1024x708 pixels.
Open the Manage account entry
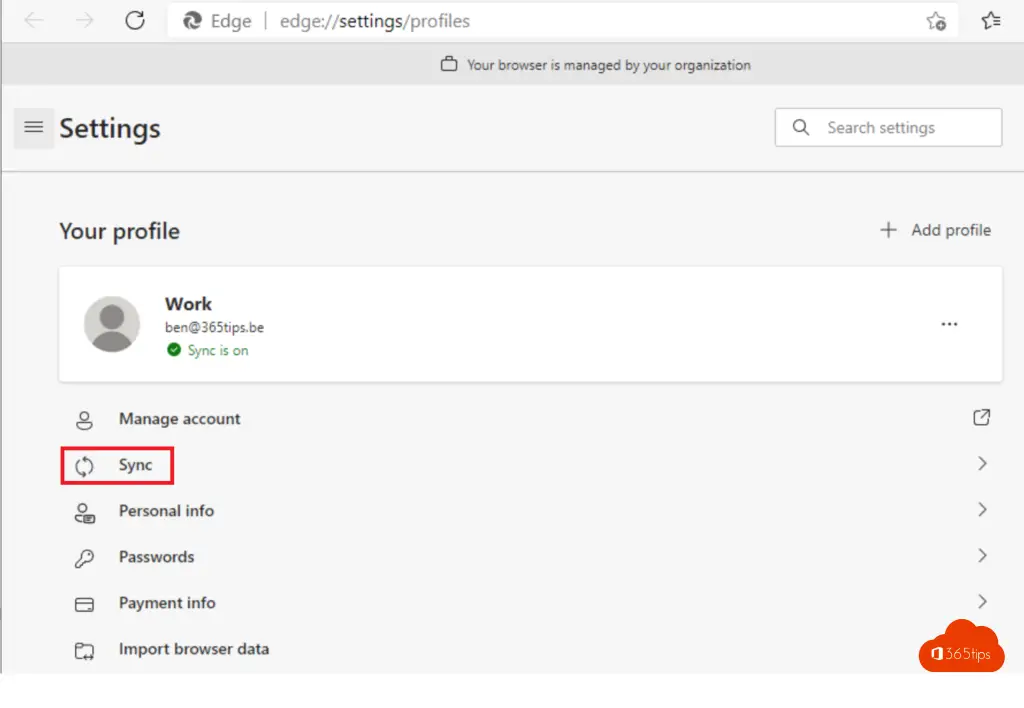[x=530, y=419]
